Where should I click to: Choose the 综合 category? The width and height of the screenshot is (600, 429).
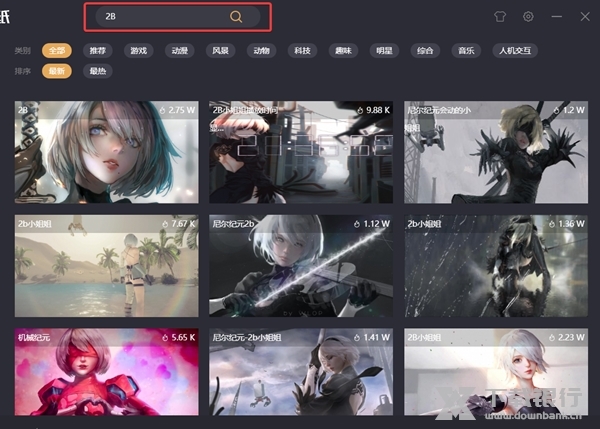click(x=425, y=51)
